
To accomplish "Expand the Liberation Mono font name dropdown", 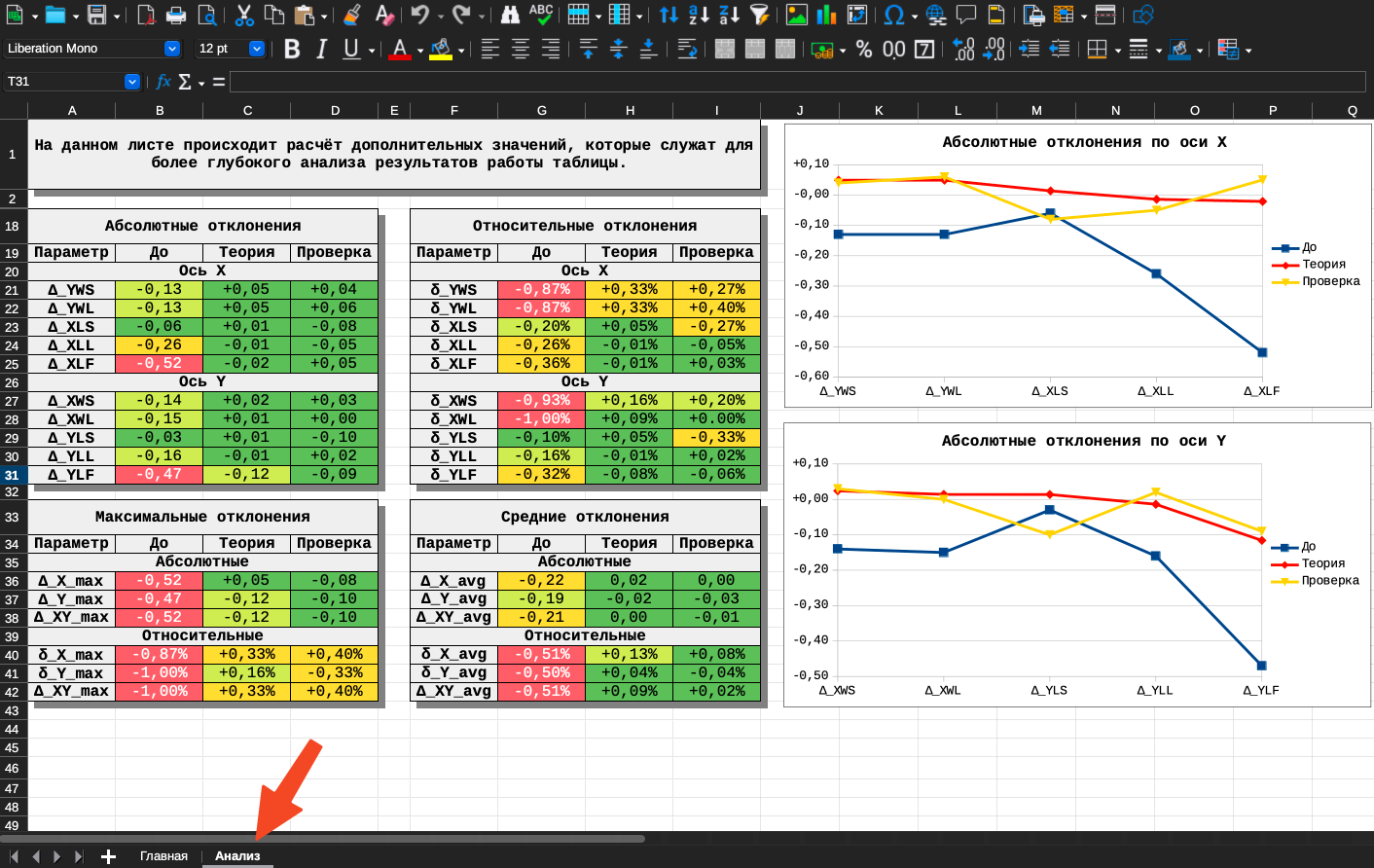I will pos(172,49).
